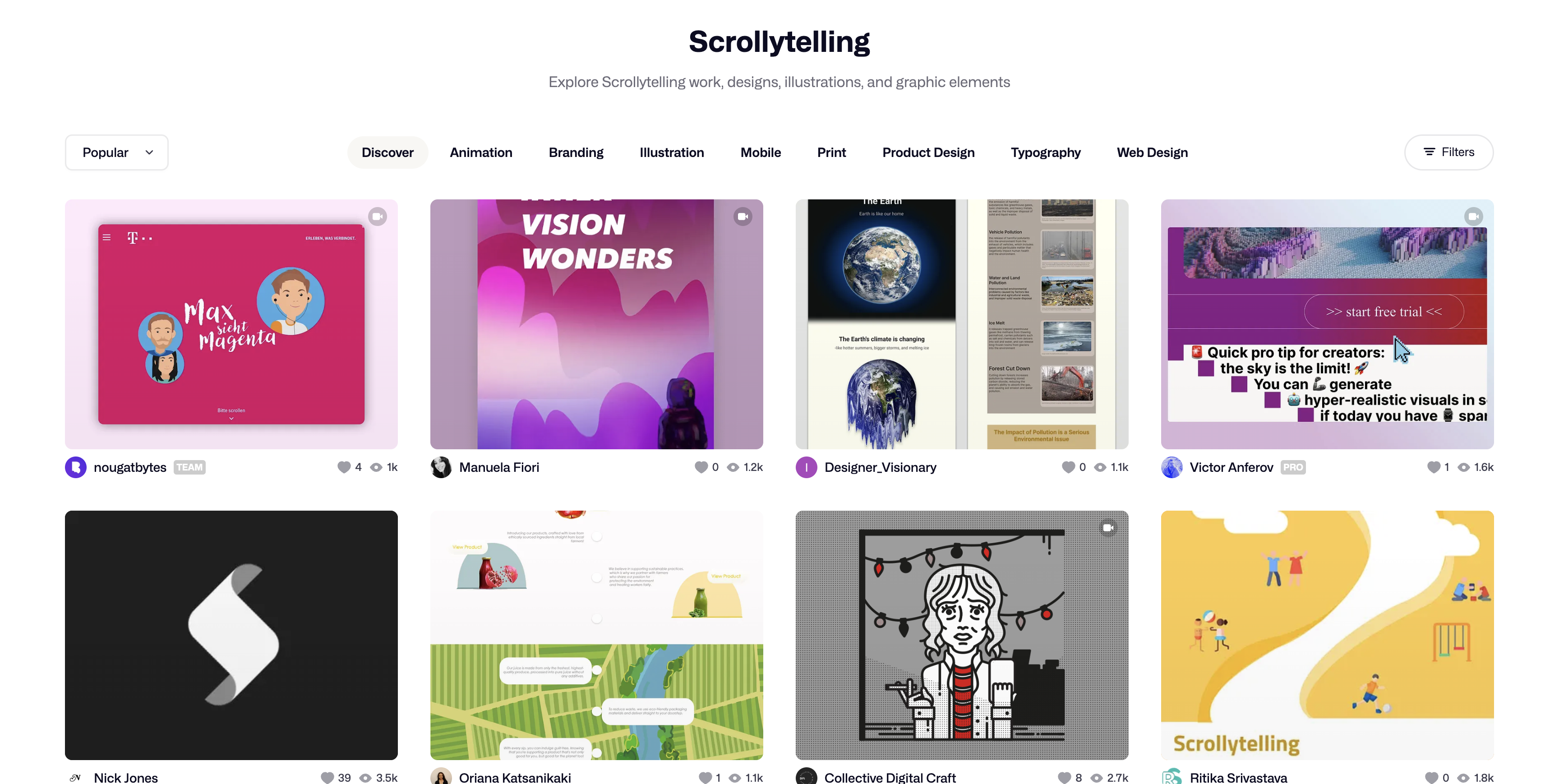Open the Max sieht Magenta shot thumbnail
Viewport: 1559px width, 784px height.
click(x=231, y=324)
